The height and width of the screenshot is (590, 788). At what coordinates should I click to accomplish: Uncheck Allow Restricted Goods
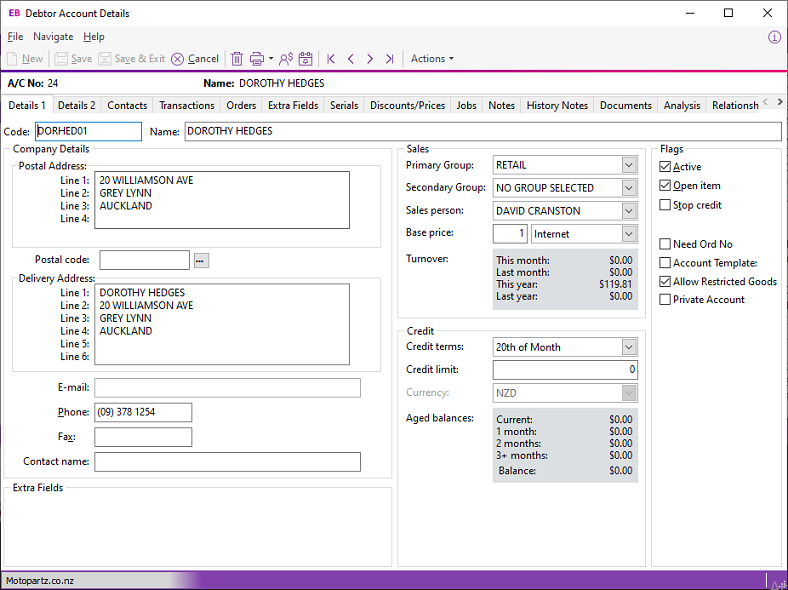pyautogui.click(x=666, y=282)
